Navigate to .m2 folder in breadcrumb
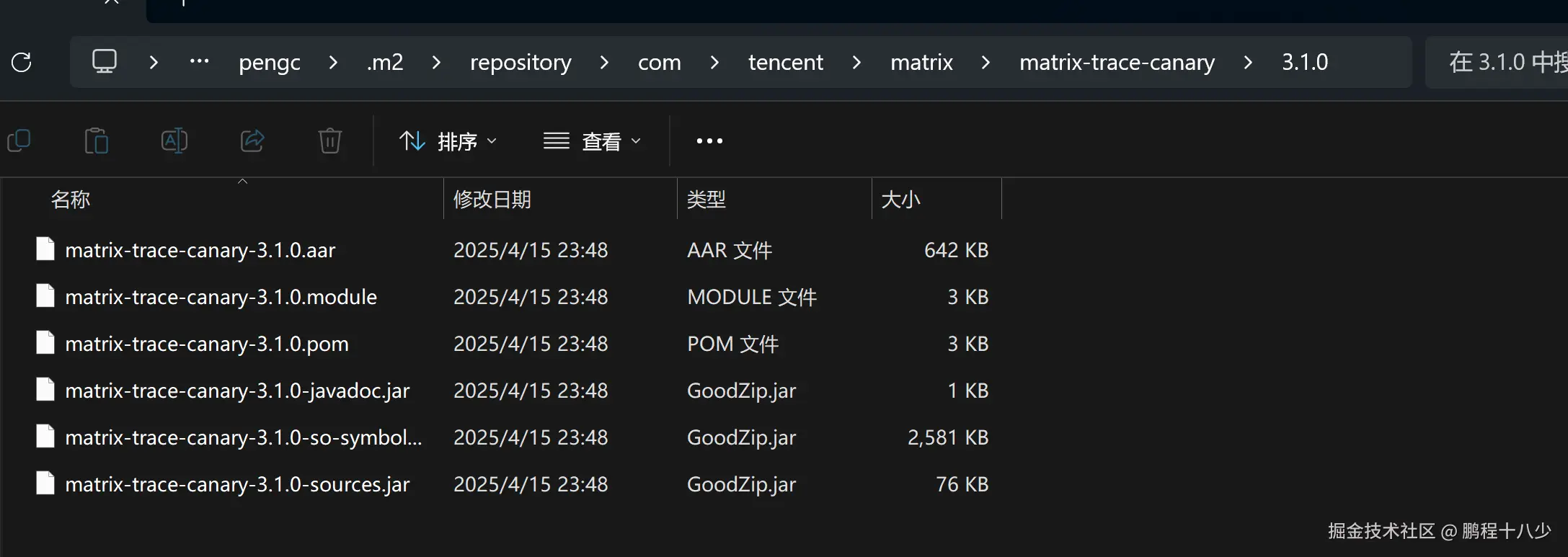Viewport: 1568px width, 557px height. pyautogui.click(x=385, y=63)
